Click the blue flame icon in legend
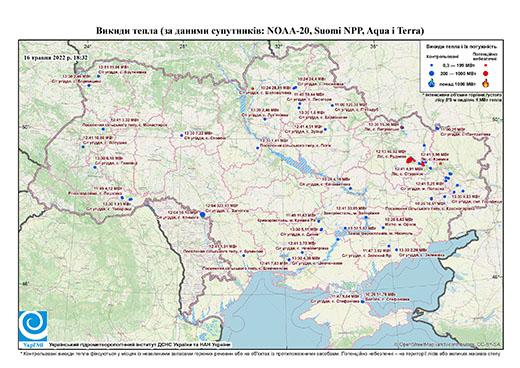Image resolution: width=520 pixels, height=368 pixels. coord(431,83)
